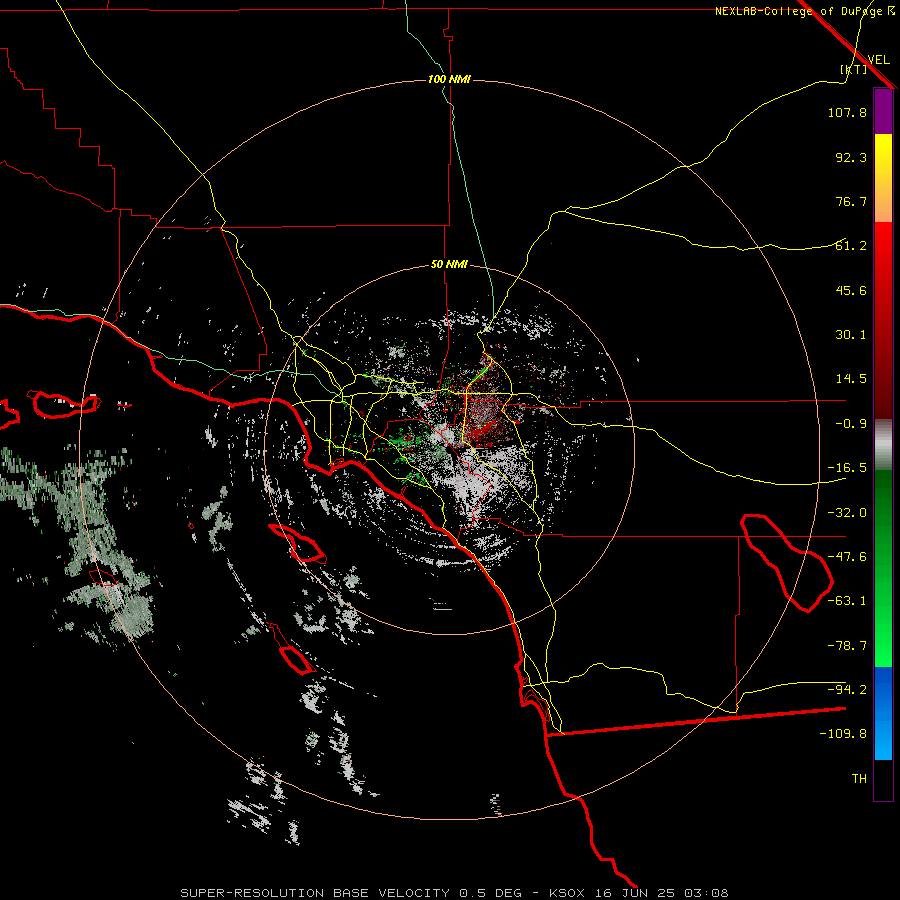Select the 61.2 legend value
Image resolution: width=900 pixels, height=900 pixels.
[x=851, y=246]
